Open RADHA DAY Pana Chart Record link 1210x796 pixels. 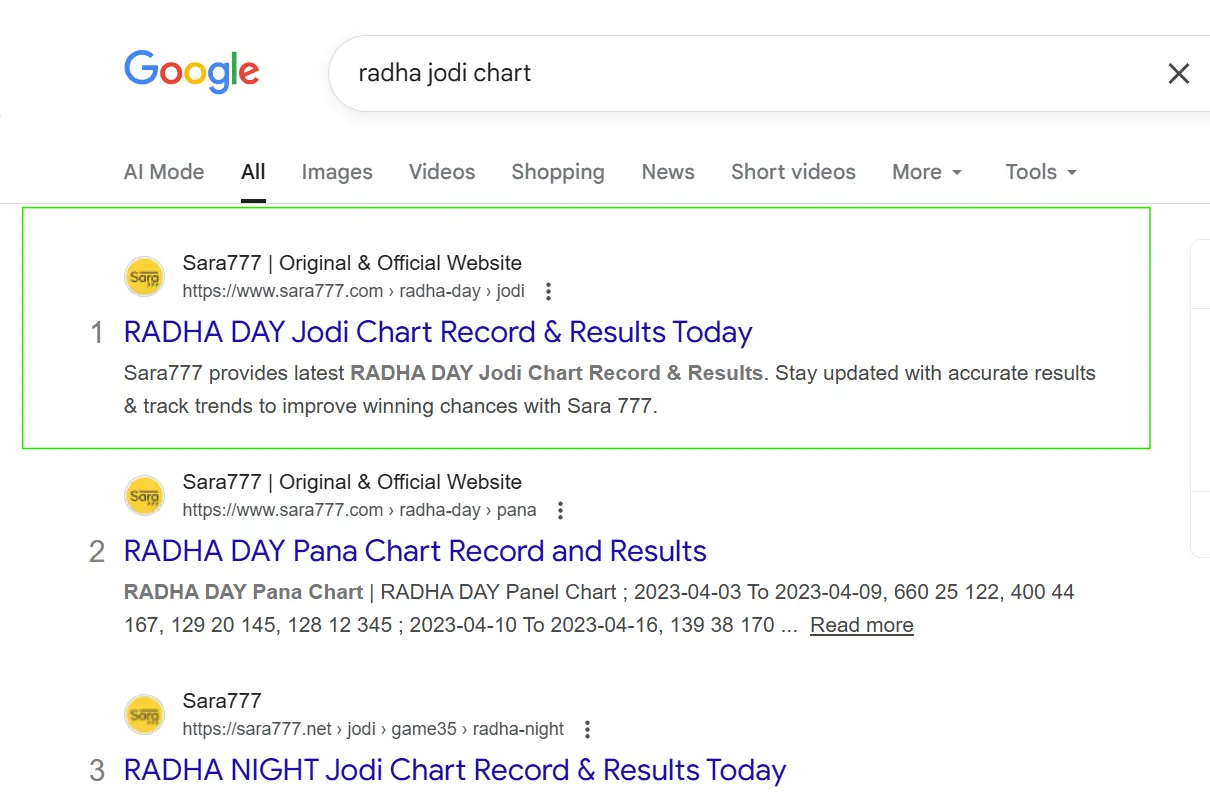pos(415,551)
